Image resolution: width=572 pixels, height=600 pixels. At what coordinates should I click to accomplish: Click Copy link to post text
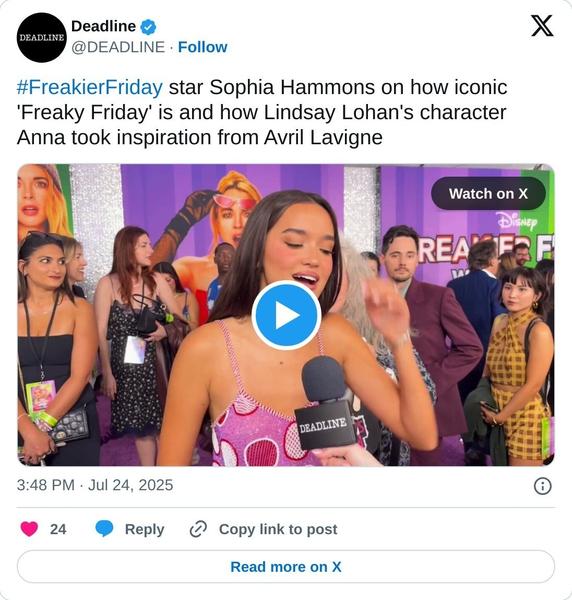point(278,529)
